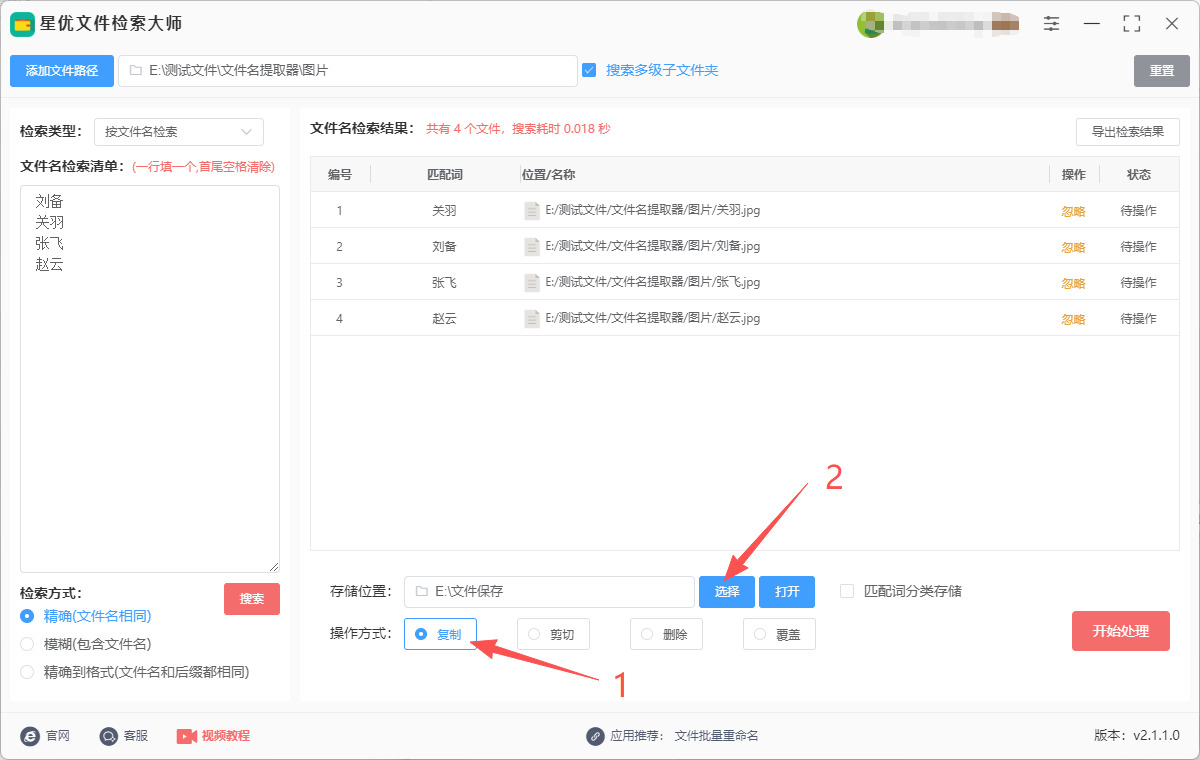Click 忽略 link in 赵云 row
This screenshot has width=1200, height=760.
coord(1073,319)
